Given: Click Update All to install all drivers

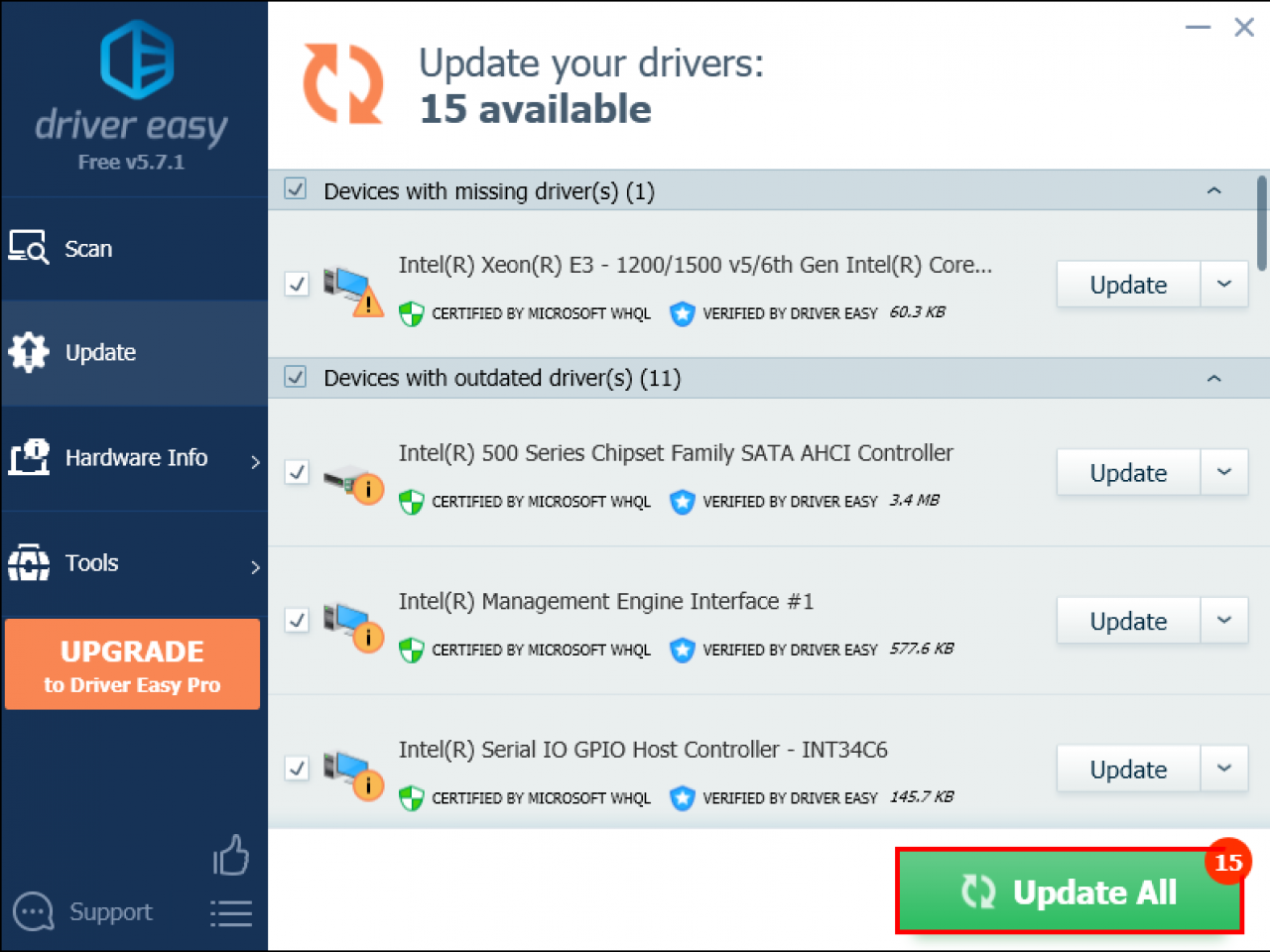Looking at the screenshot, I should [x=1070, y=891].
